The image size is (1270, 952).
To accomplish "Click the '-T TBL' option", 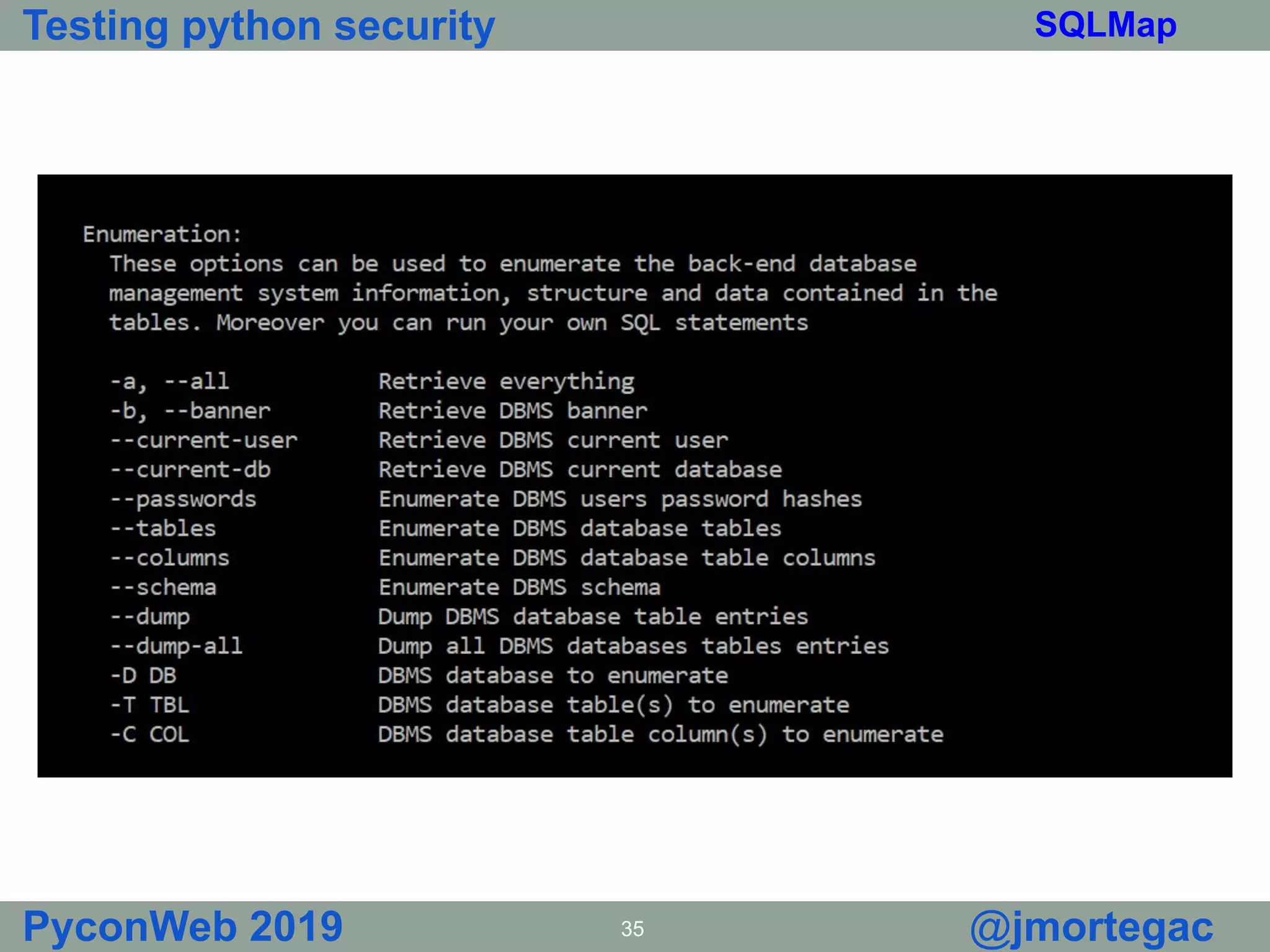I will click(150, 705).
